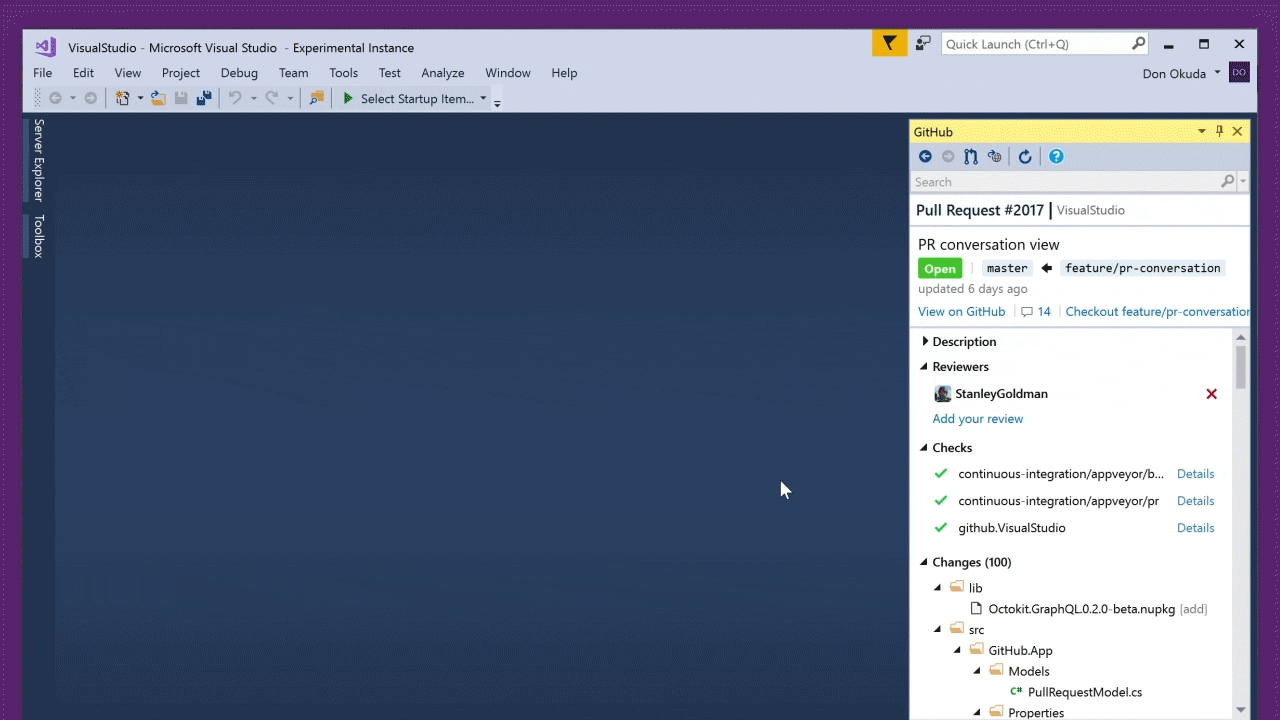Remove StanleyGoldman red X status
The height and width of the screenshot is (720, 1280).
[1211, 394]
